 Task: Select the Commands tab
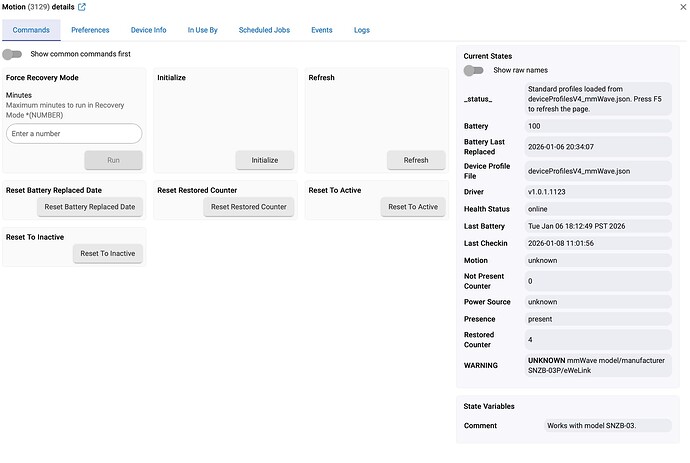click(x=31, y=30)
